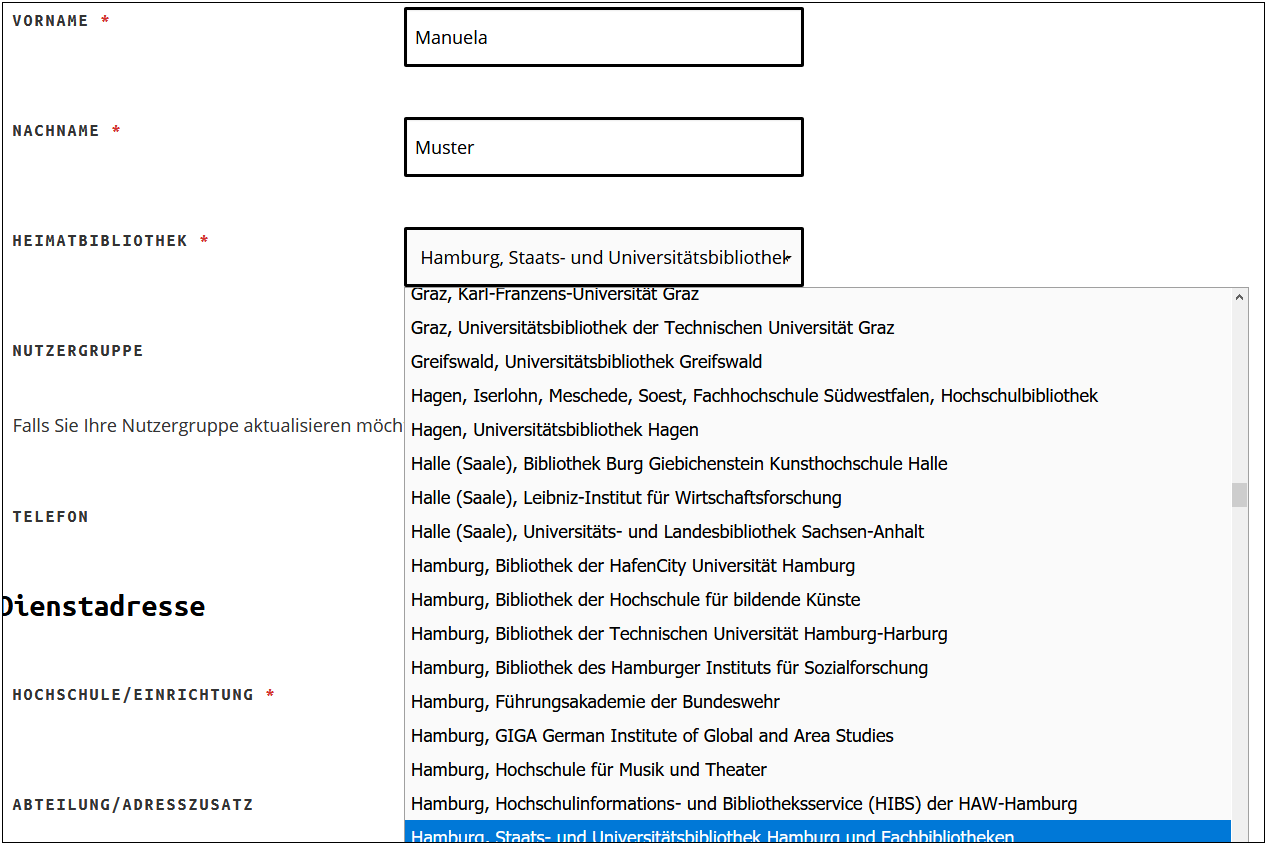
Task: Click the Nachname label
Action: tap(56, 131)
